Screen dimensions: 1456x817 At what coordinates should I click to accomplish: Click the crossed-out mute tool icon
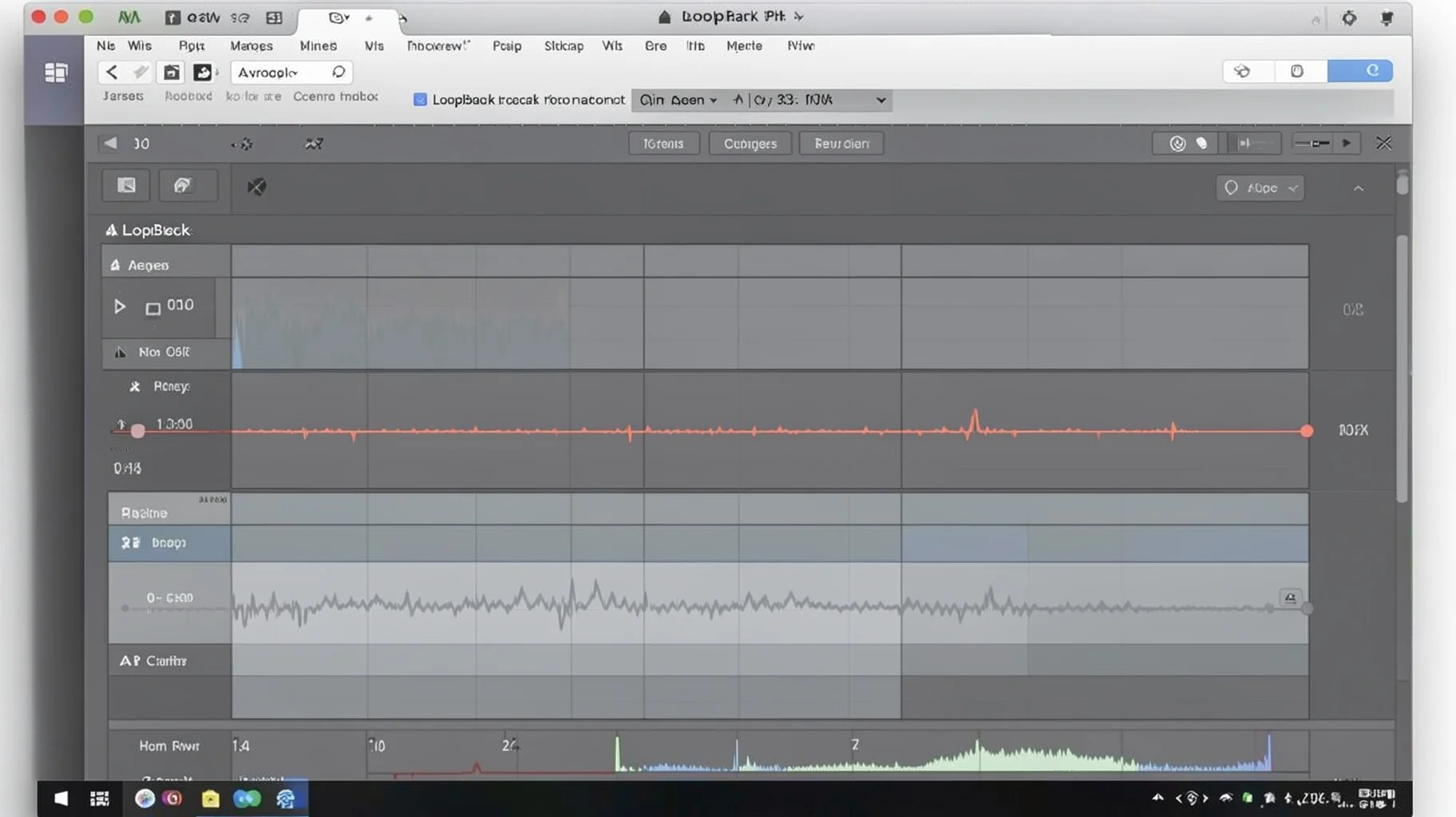point(256,187)
